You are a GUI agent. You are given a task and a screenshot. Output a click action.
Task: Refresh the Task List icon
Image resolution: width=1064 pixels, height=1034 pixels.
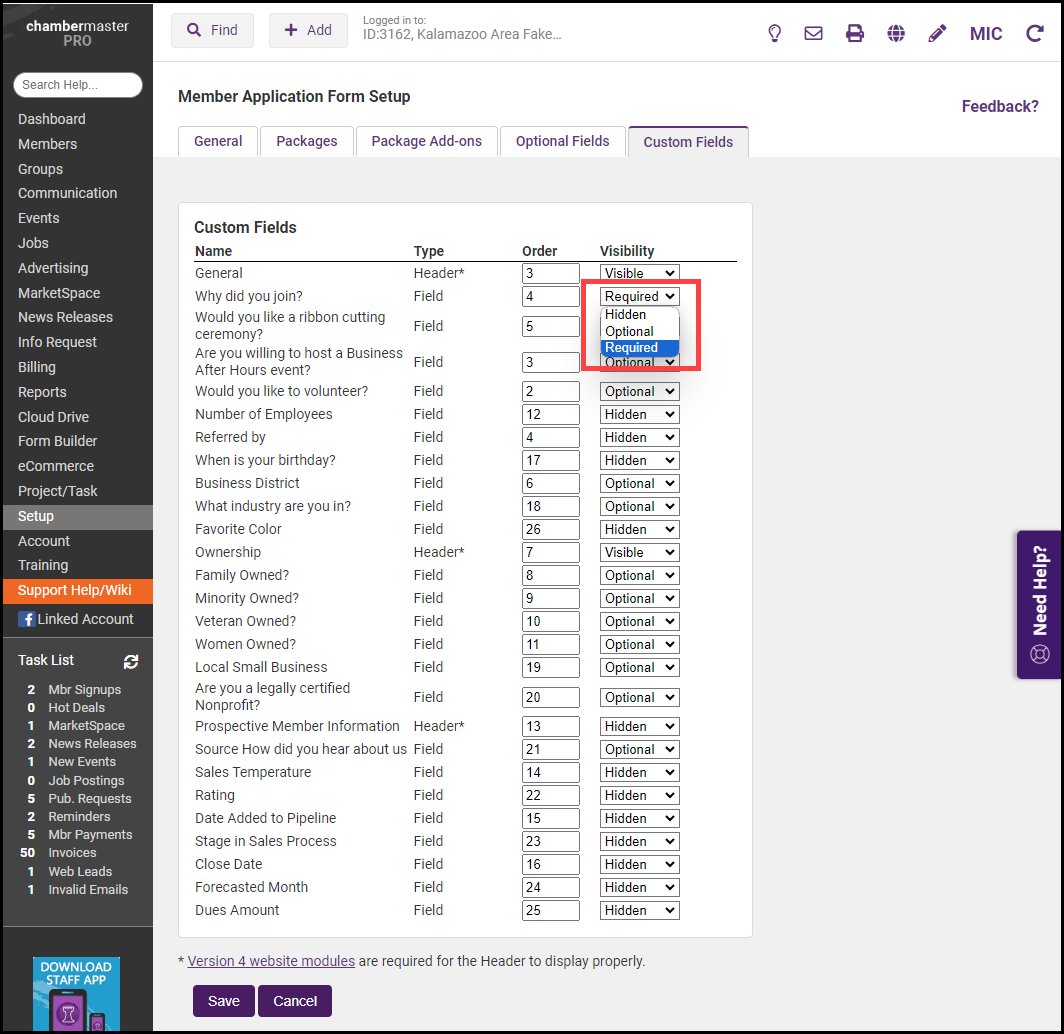(x=131, y=661)
